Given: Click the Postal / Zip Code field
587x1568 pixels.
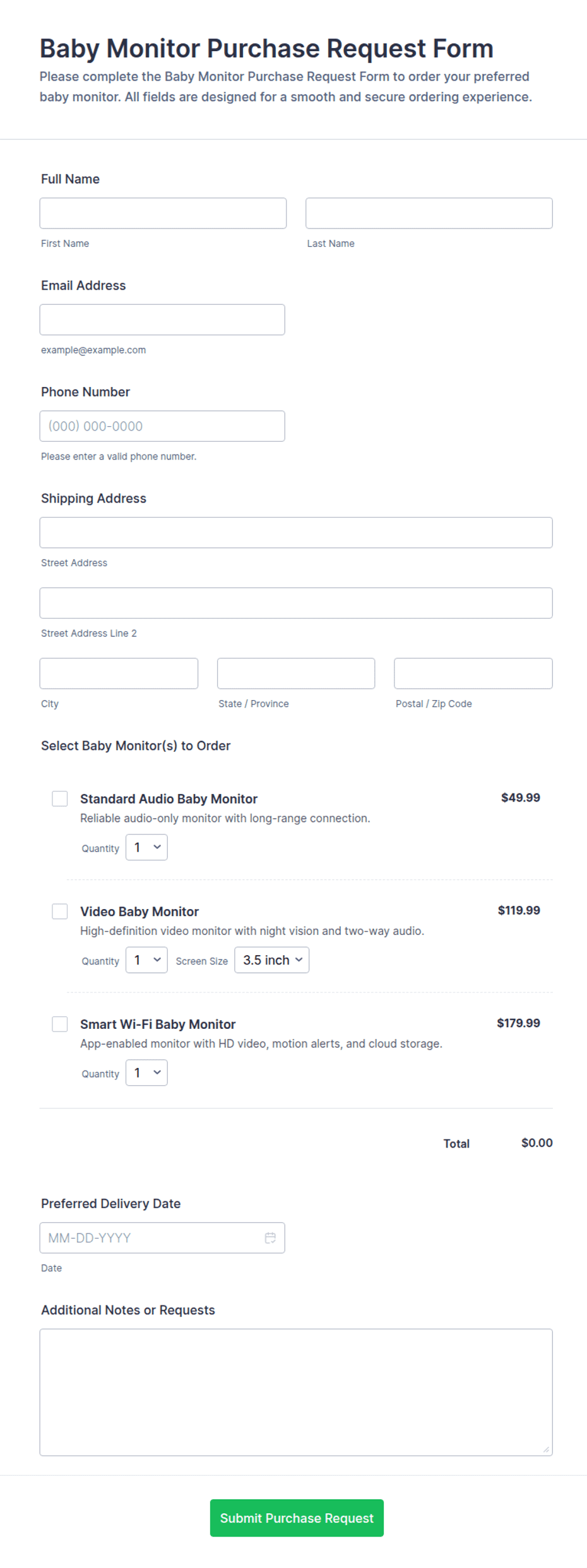Looking at the screenshot, I should click(473, 674).
